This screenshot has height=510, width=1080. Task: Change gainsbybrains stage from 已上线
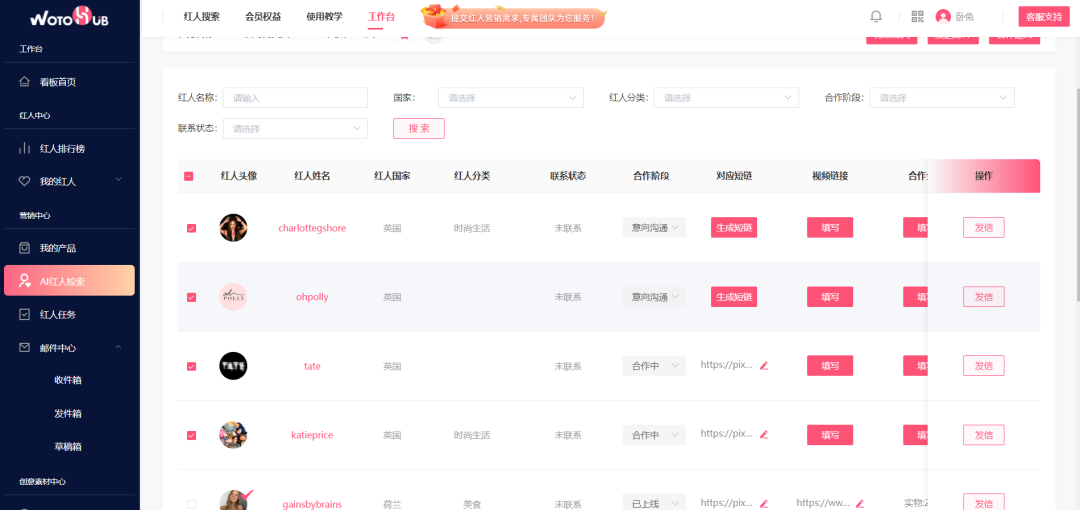654,503
